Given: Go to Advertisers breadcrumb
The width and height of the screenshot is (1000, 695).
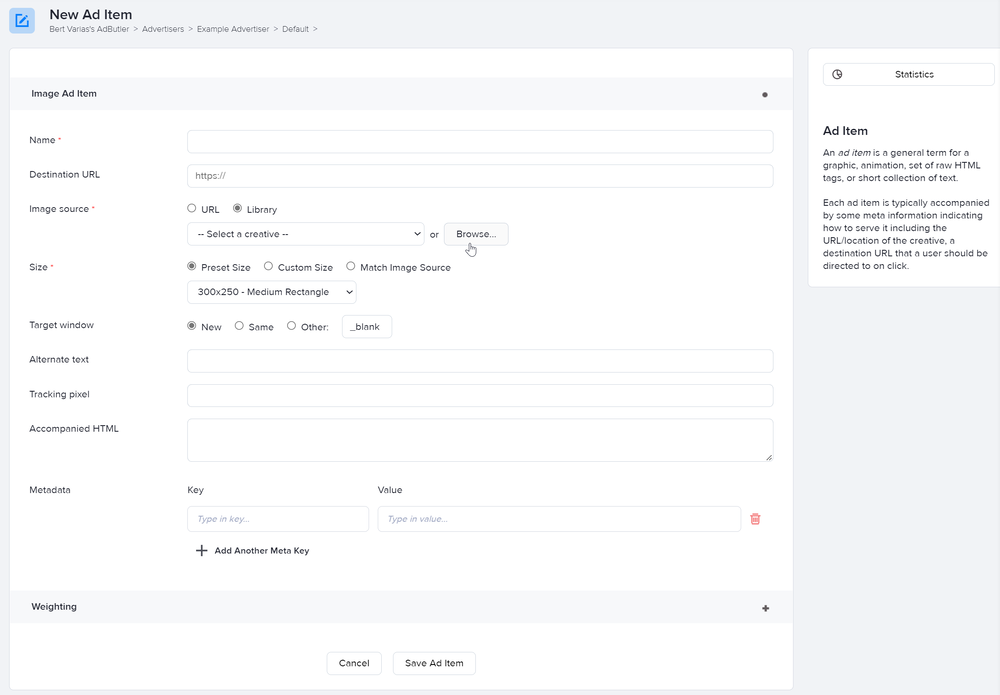Looking at the screenshot, I should coord(163,29).
